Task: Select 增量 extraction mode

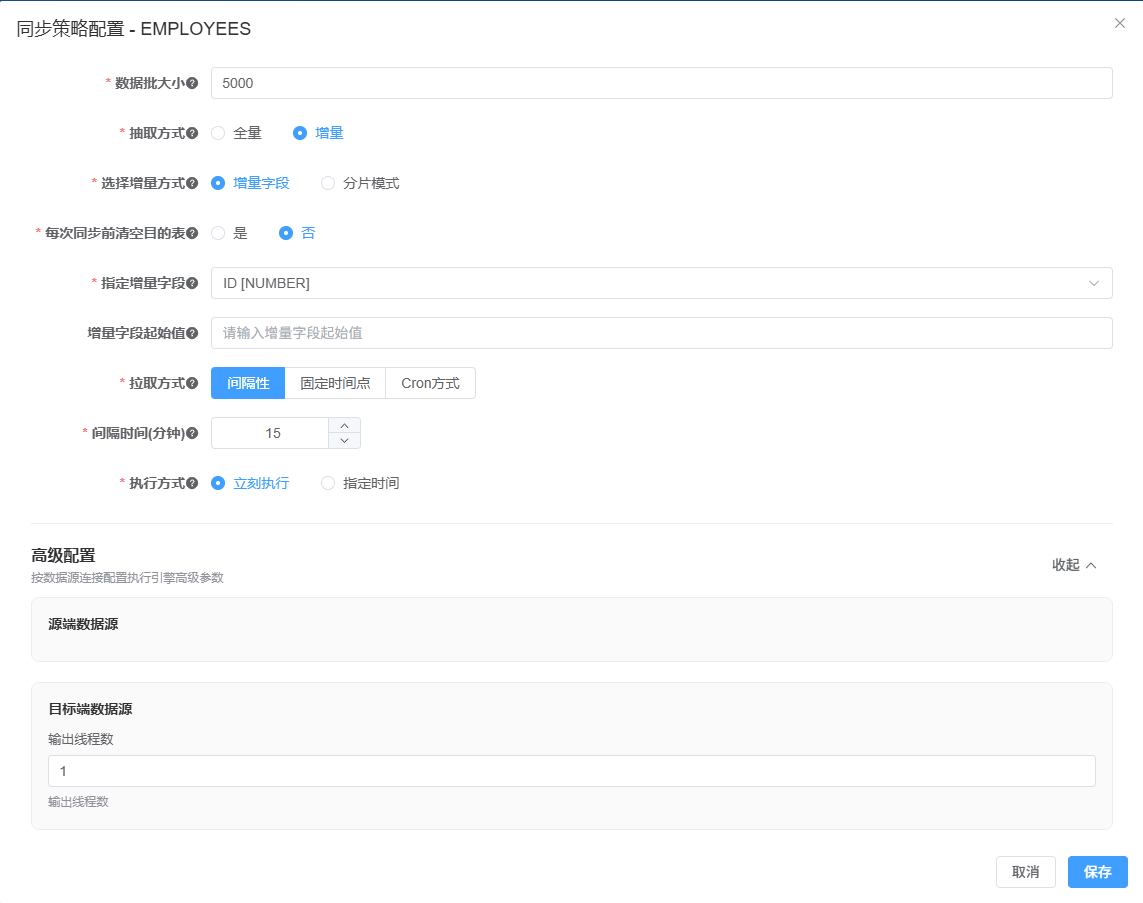Action: 318,133
